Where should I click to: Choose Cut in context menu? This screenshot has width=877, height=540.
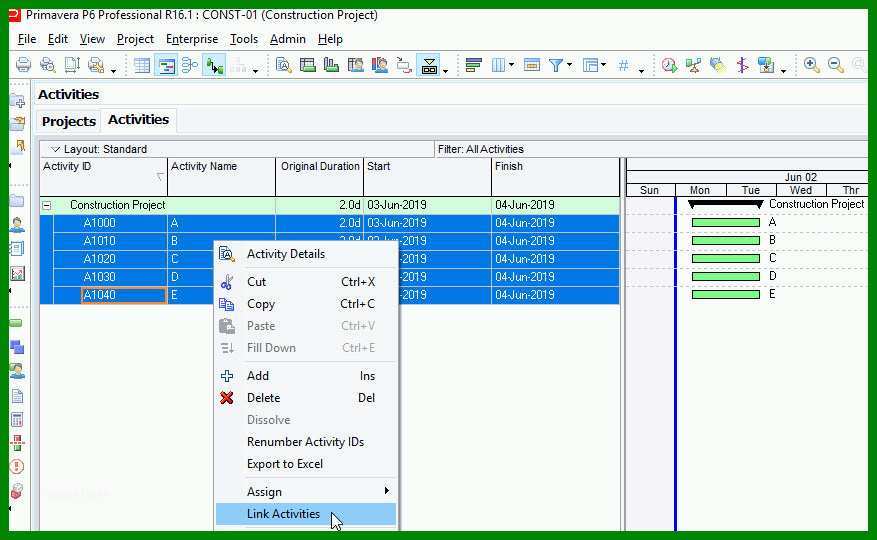point(306,282)
